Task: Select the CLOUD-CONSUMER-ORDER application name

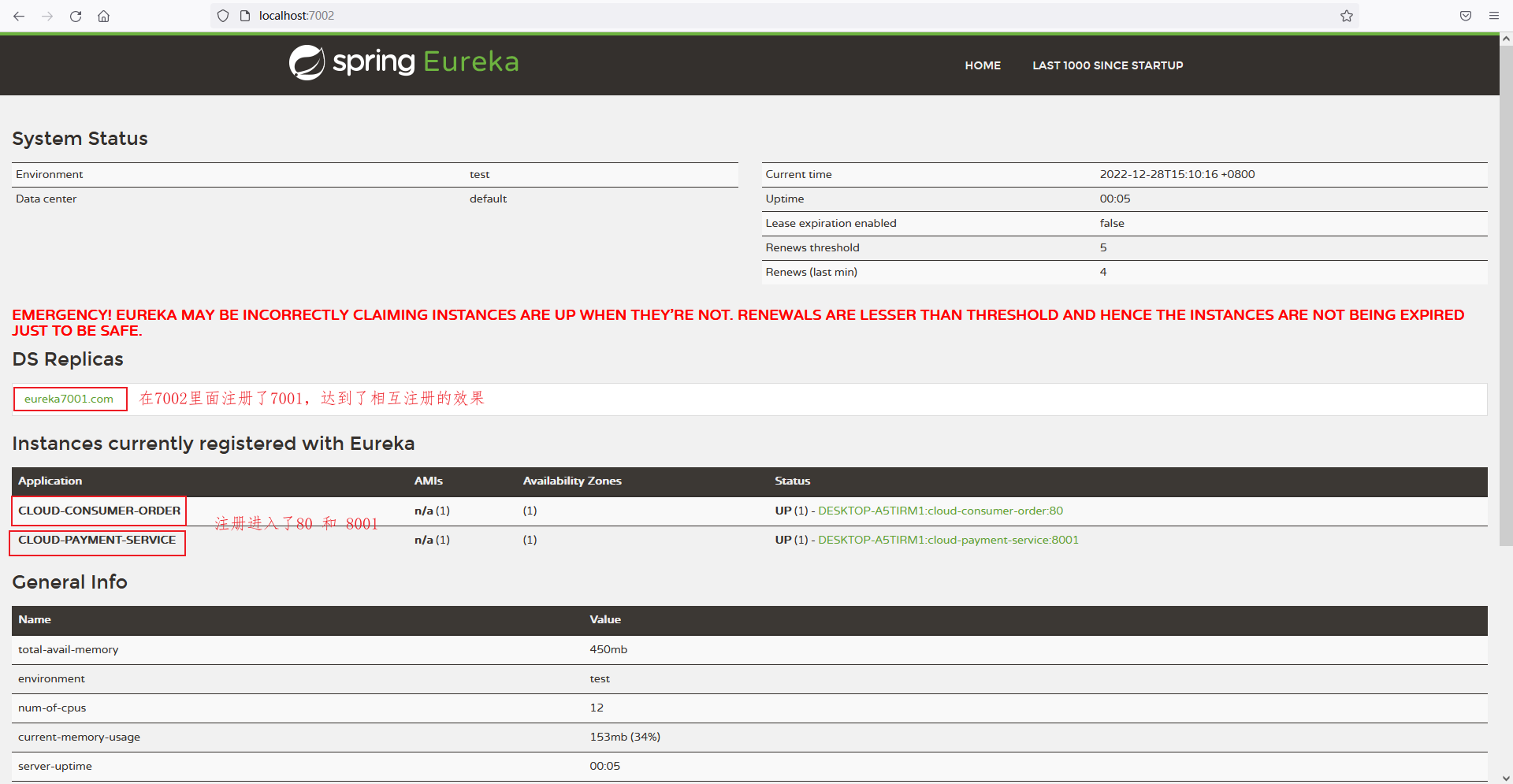Action: coord(99,511)
